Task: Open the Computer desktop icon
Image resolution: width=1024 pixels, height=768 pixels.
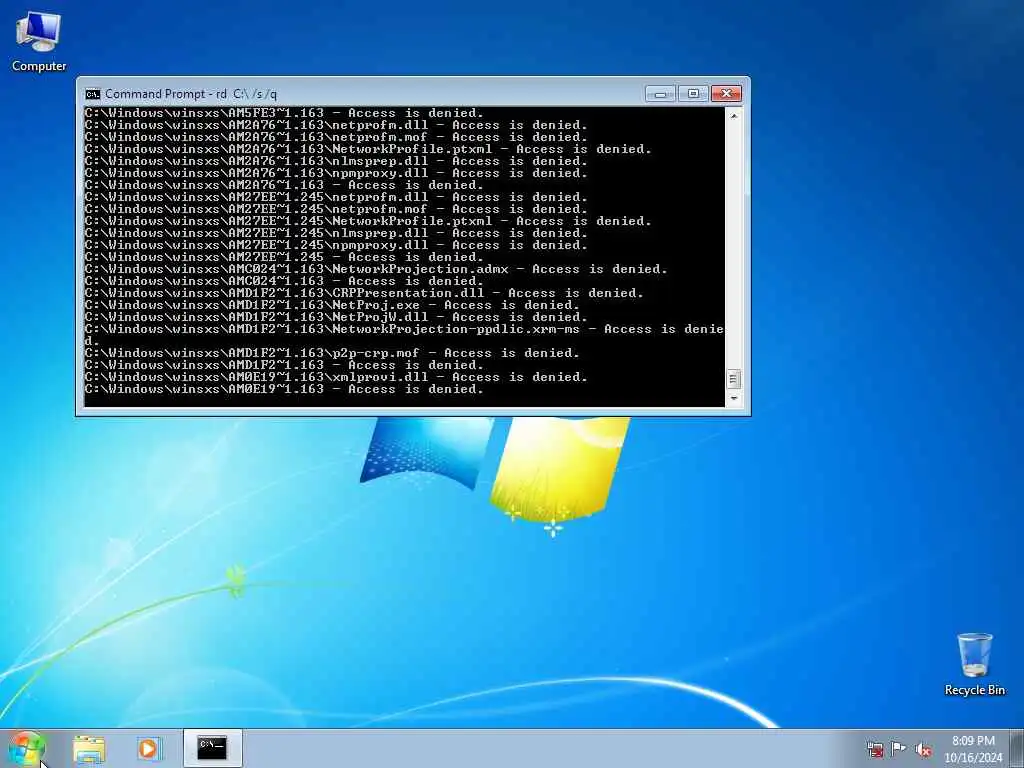Action: [39, 42]
